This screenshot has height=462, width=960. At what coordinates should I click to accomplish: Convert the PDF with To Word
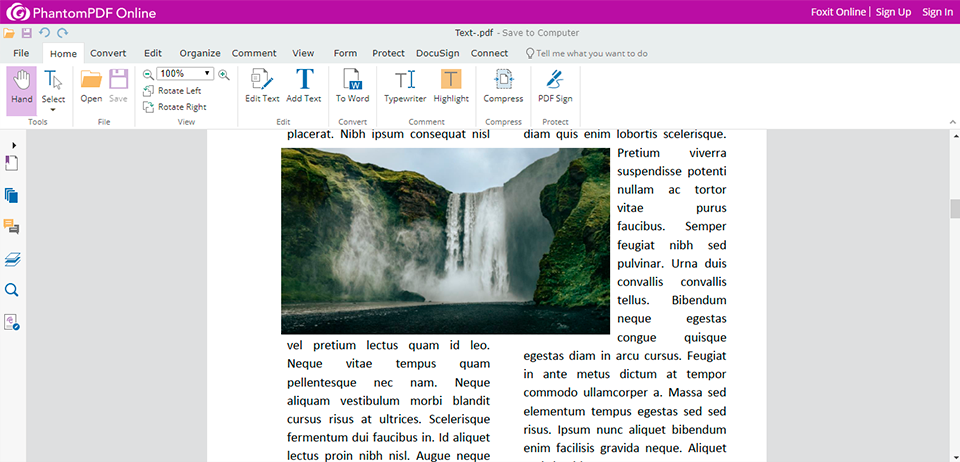[x=352, y=86]
